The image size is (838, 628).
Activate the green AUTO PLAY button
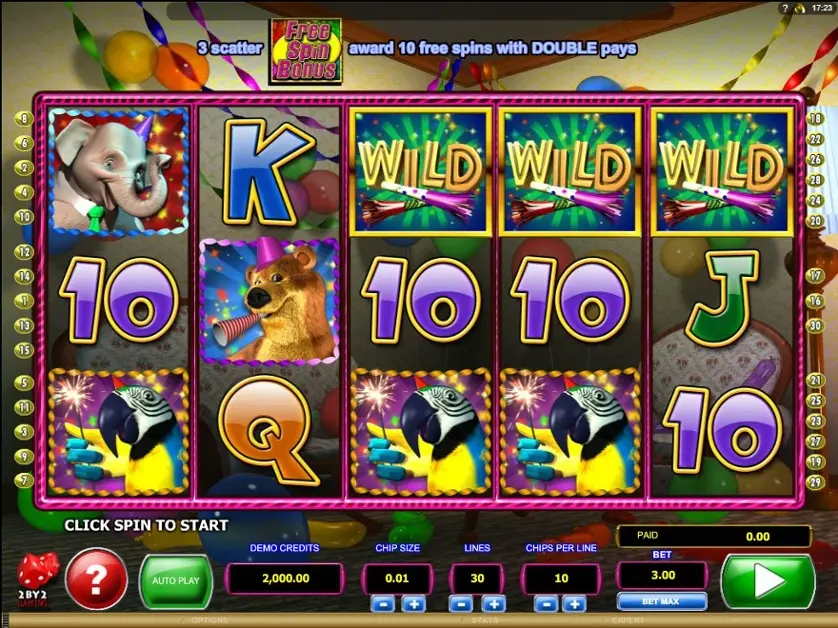click(x=175, y=581)
